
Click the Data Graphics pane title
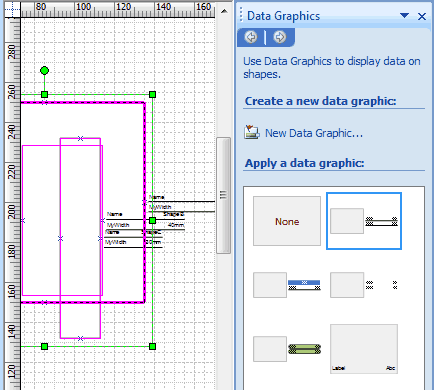pos(283,16)
